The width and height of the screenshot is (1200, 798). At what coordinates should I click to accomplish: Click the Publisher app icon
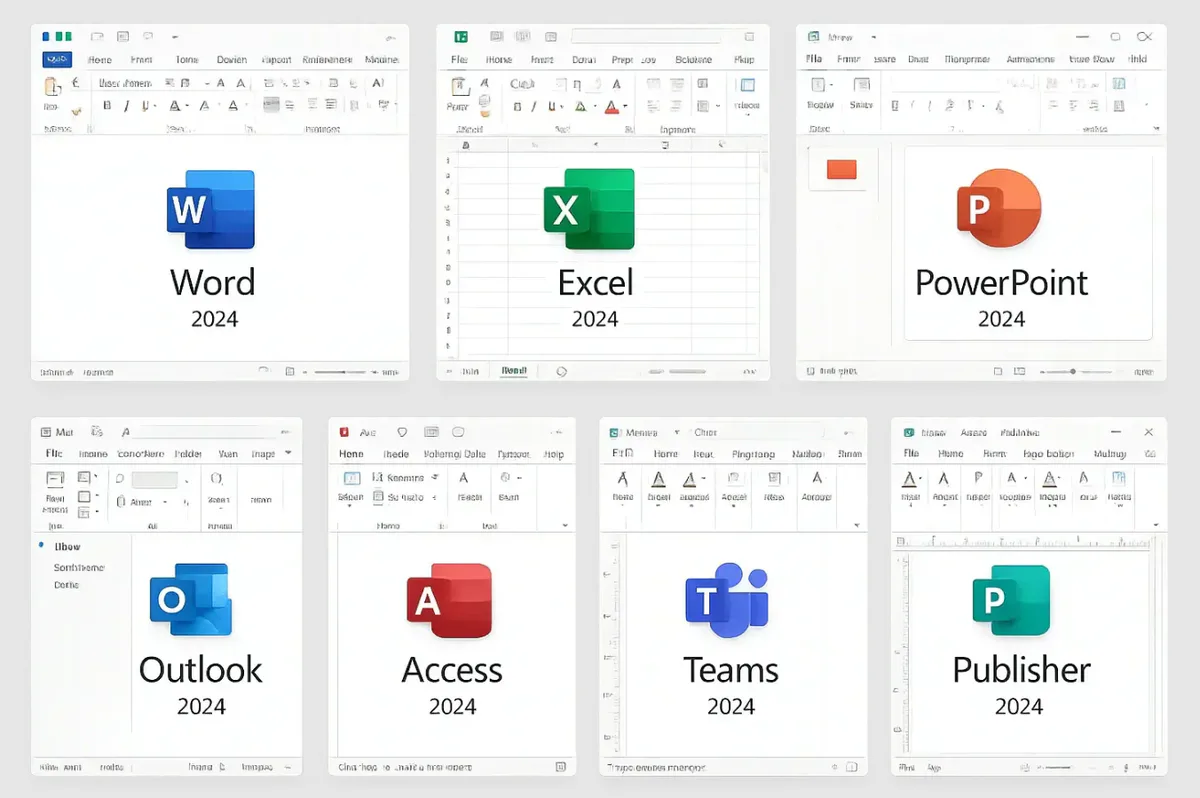pos(1013,600)
